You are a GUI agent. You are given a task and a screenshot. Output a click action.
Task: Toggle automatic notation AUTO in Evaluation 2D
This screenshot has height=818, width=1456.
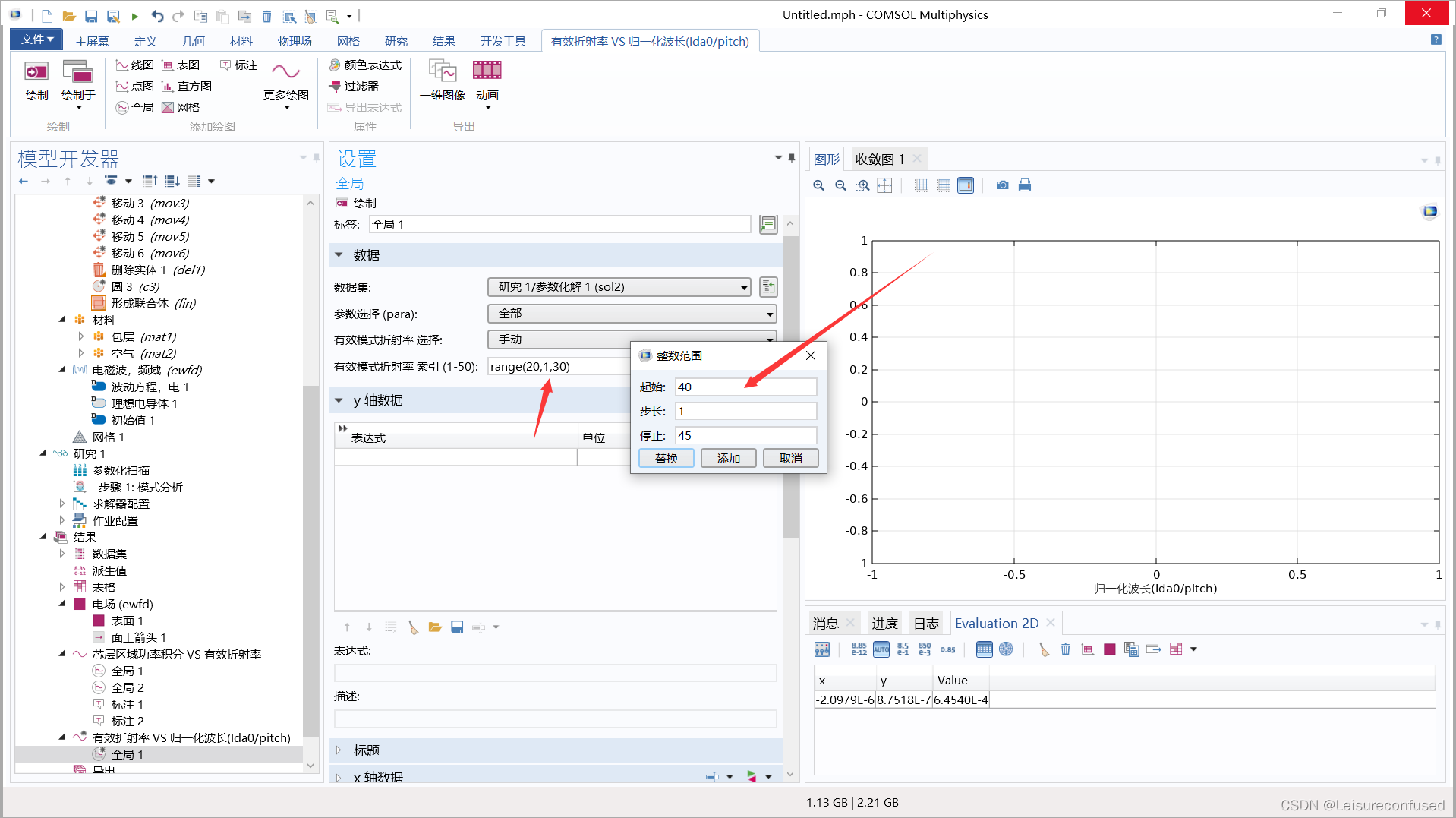881,649
